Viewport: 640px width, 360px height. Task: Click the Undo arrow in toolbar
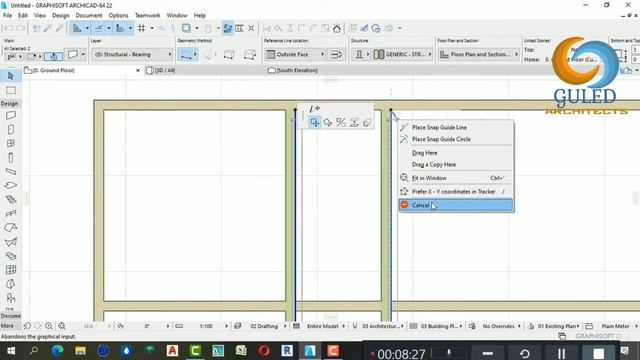[8, 28]
